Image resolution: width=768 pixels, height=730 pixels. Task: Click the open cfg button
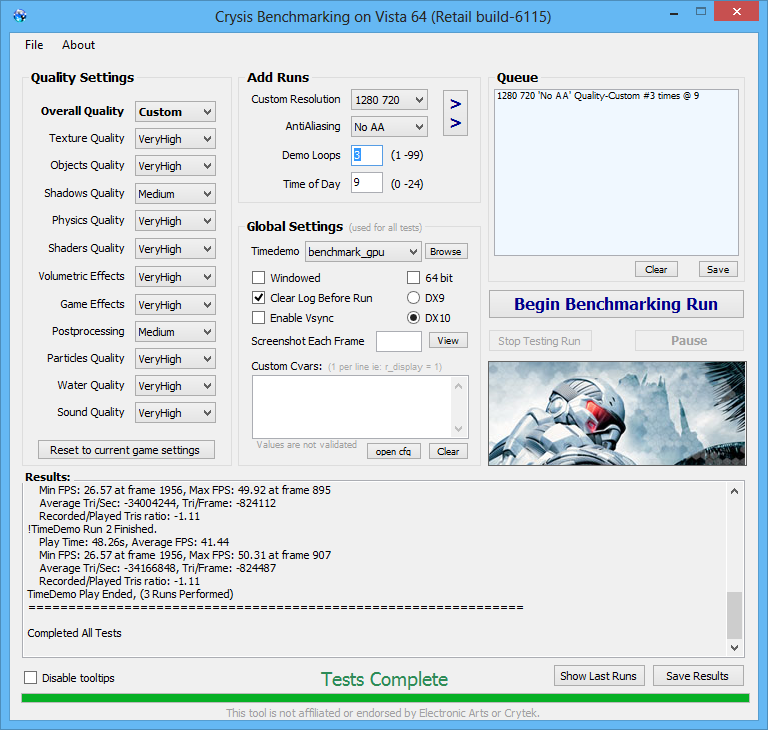tap(393, 451)
